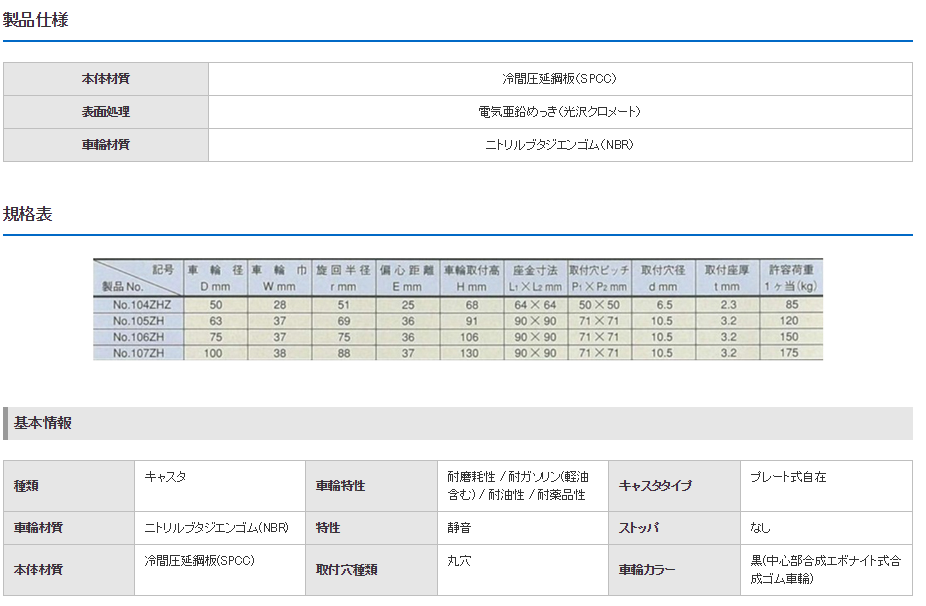Image resolution: width=926 pixels, height=606 pixels.
Task: Click hole diameter value 6.5
Action: (664, 305)
